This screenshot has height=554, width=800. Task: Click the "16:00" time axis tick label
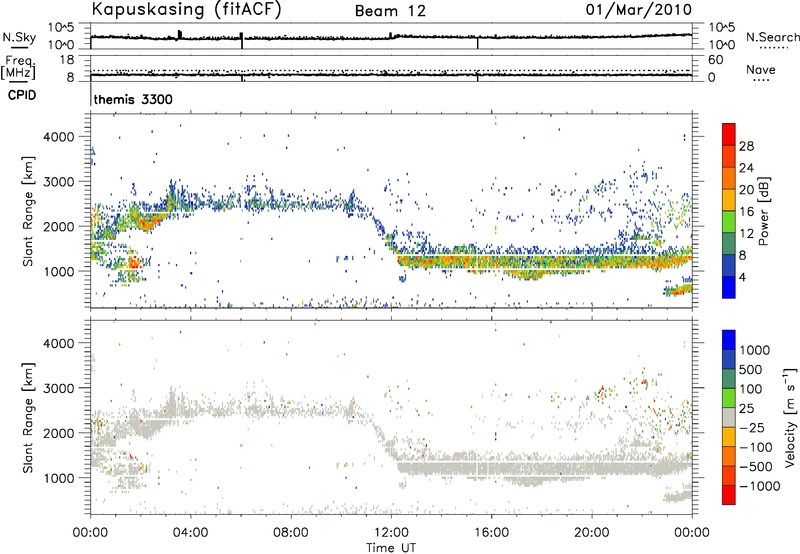click(x=491, y=533)
